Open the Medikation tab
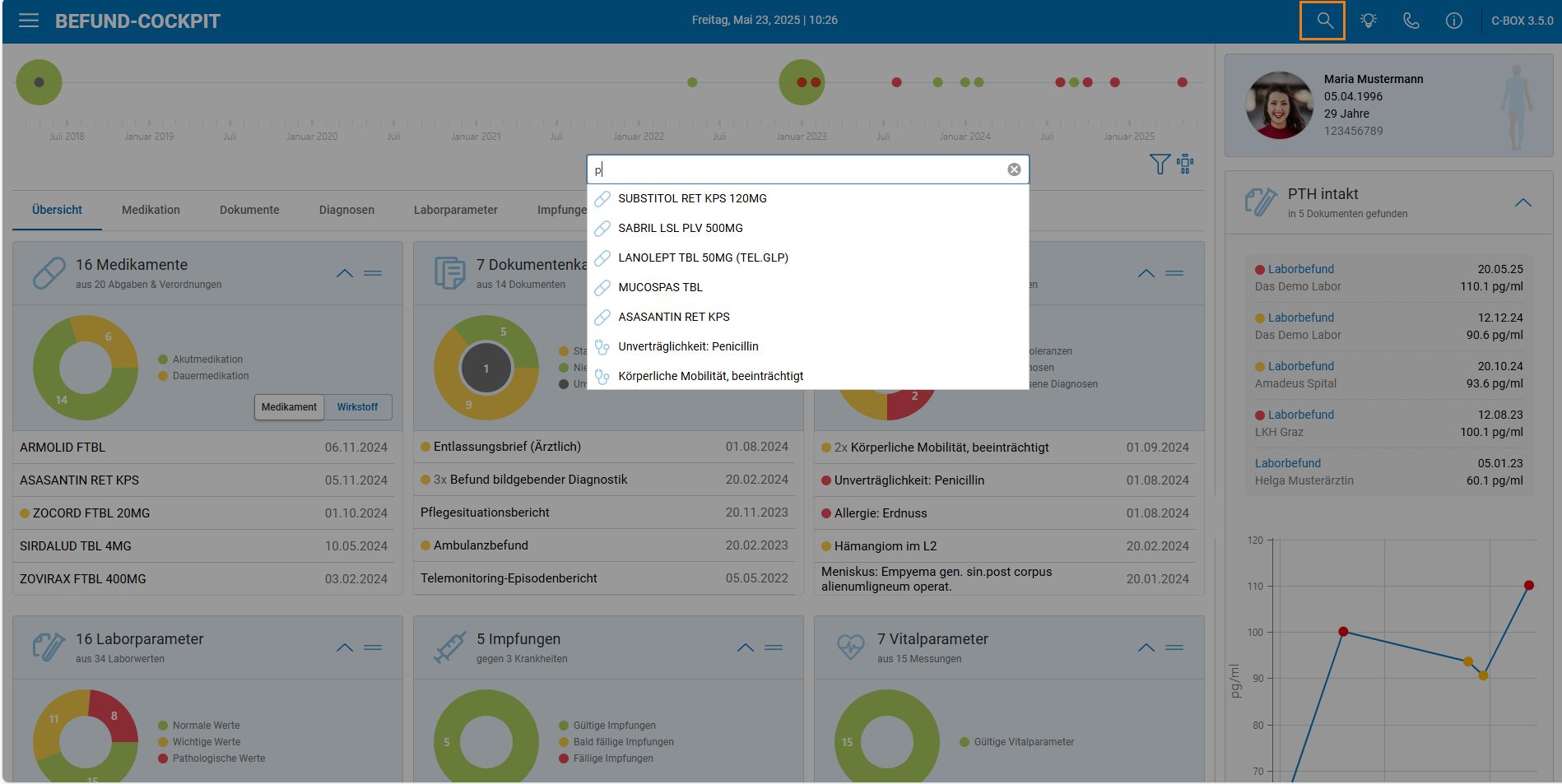Viewport: 1562px width, 784px height. [x=151, y=210]
